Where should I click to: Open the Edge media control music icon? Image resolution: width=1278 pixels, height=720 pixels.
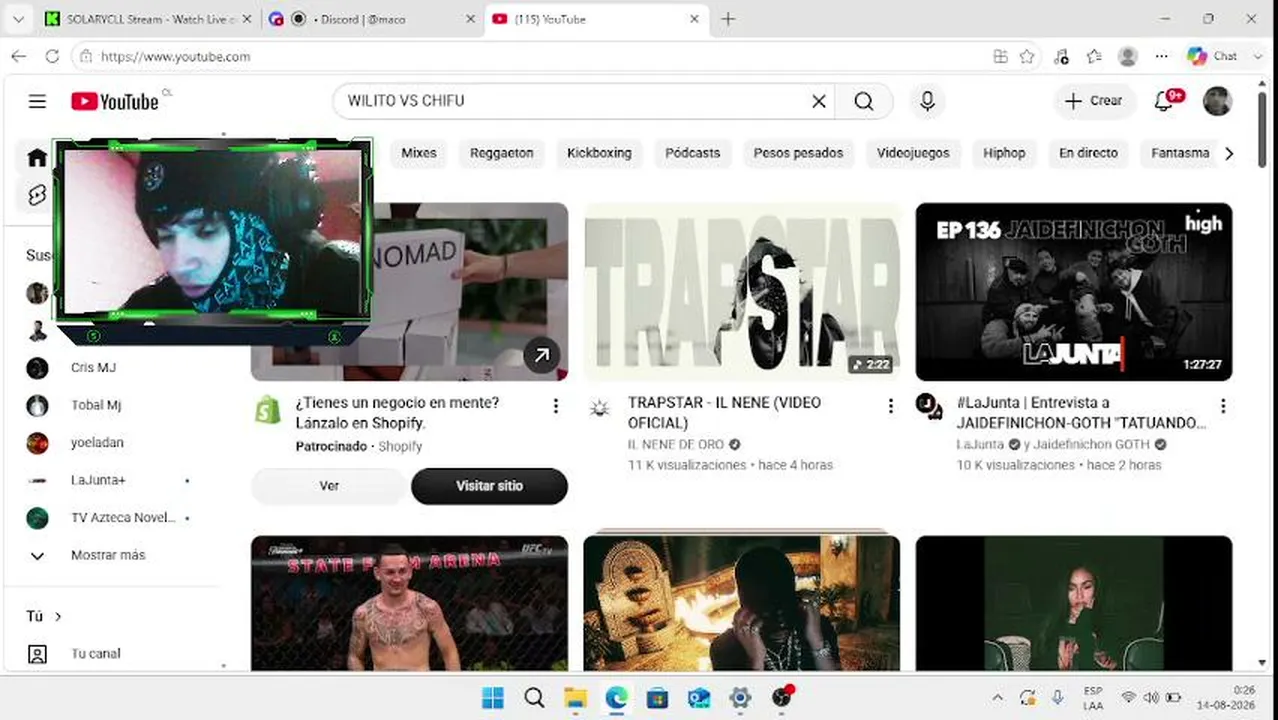pos(1062,57)
